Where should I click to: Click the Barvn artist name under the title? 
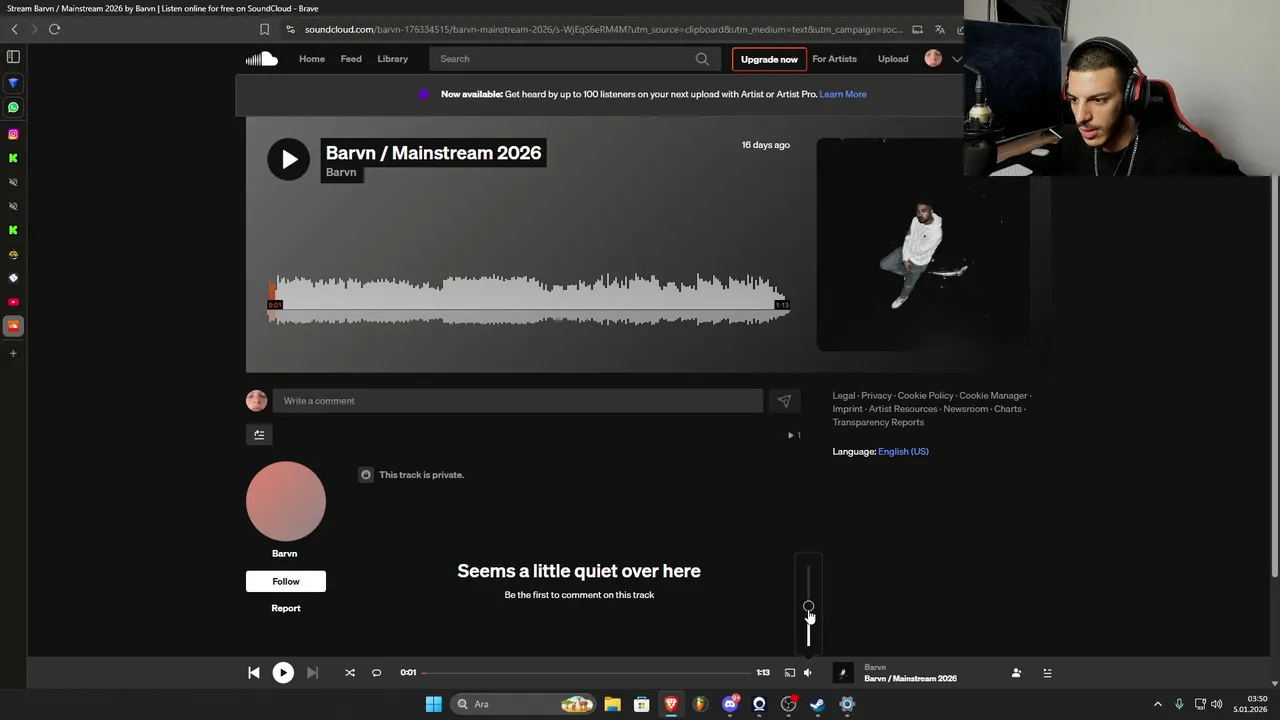(341, 172)
